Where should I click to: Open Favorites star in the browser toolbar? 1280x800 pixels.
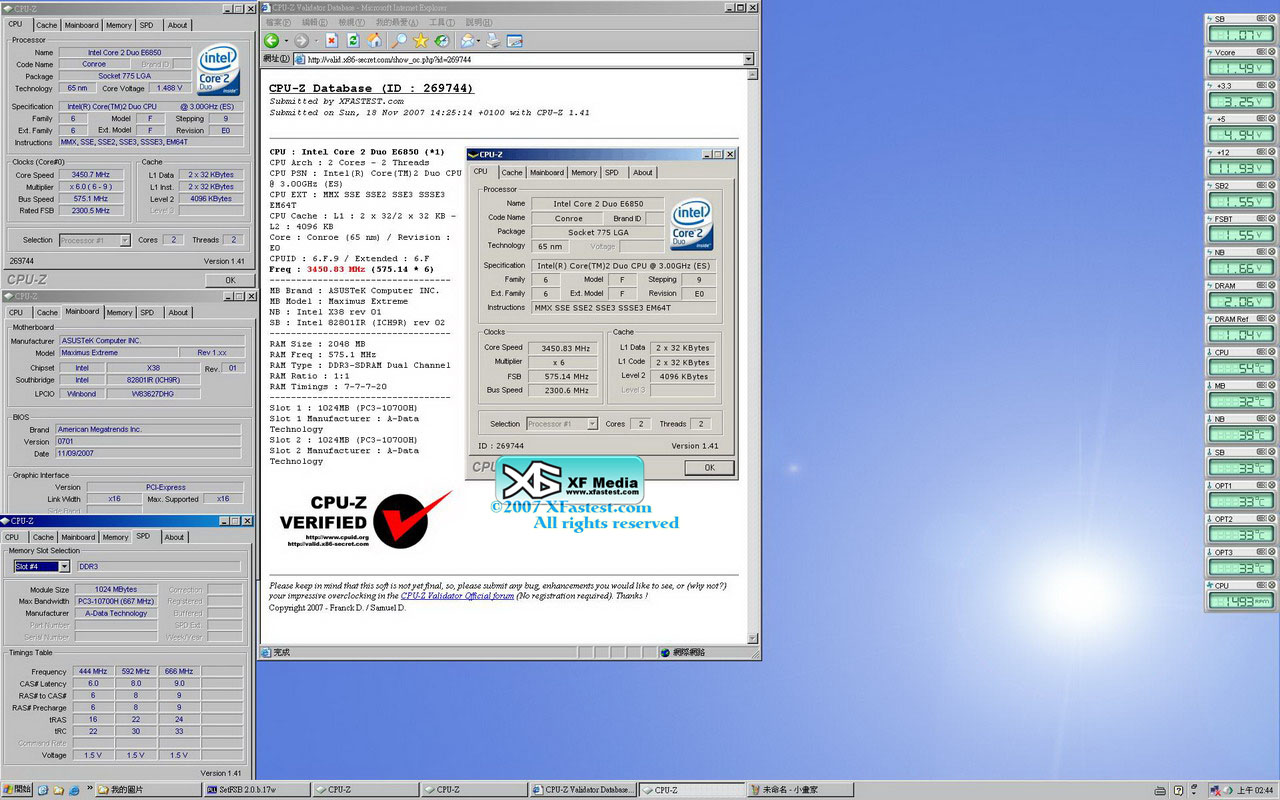point(420,41)
